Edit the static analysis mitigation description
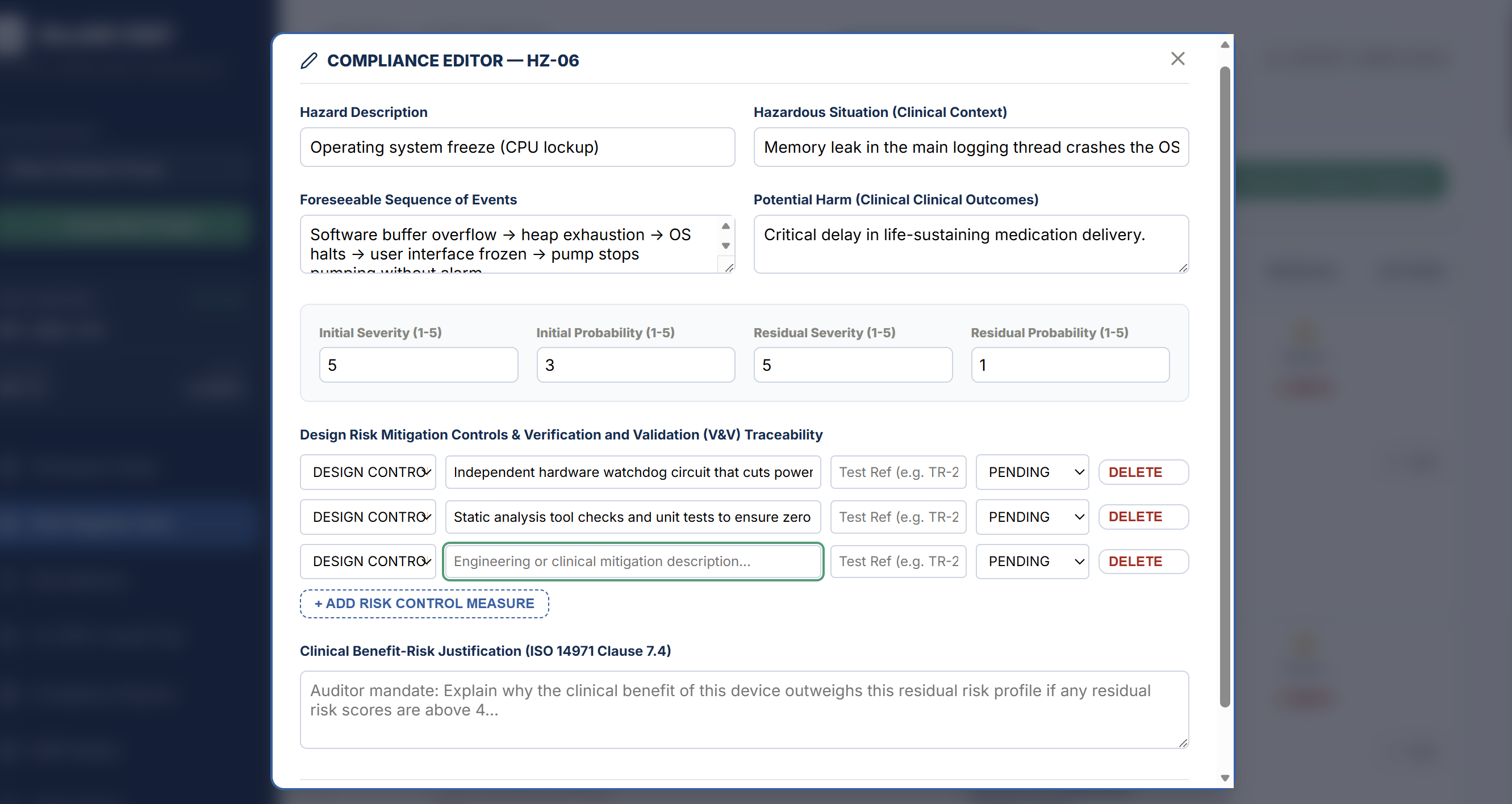The image size is (1512, 804). pos(633,517)
